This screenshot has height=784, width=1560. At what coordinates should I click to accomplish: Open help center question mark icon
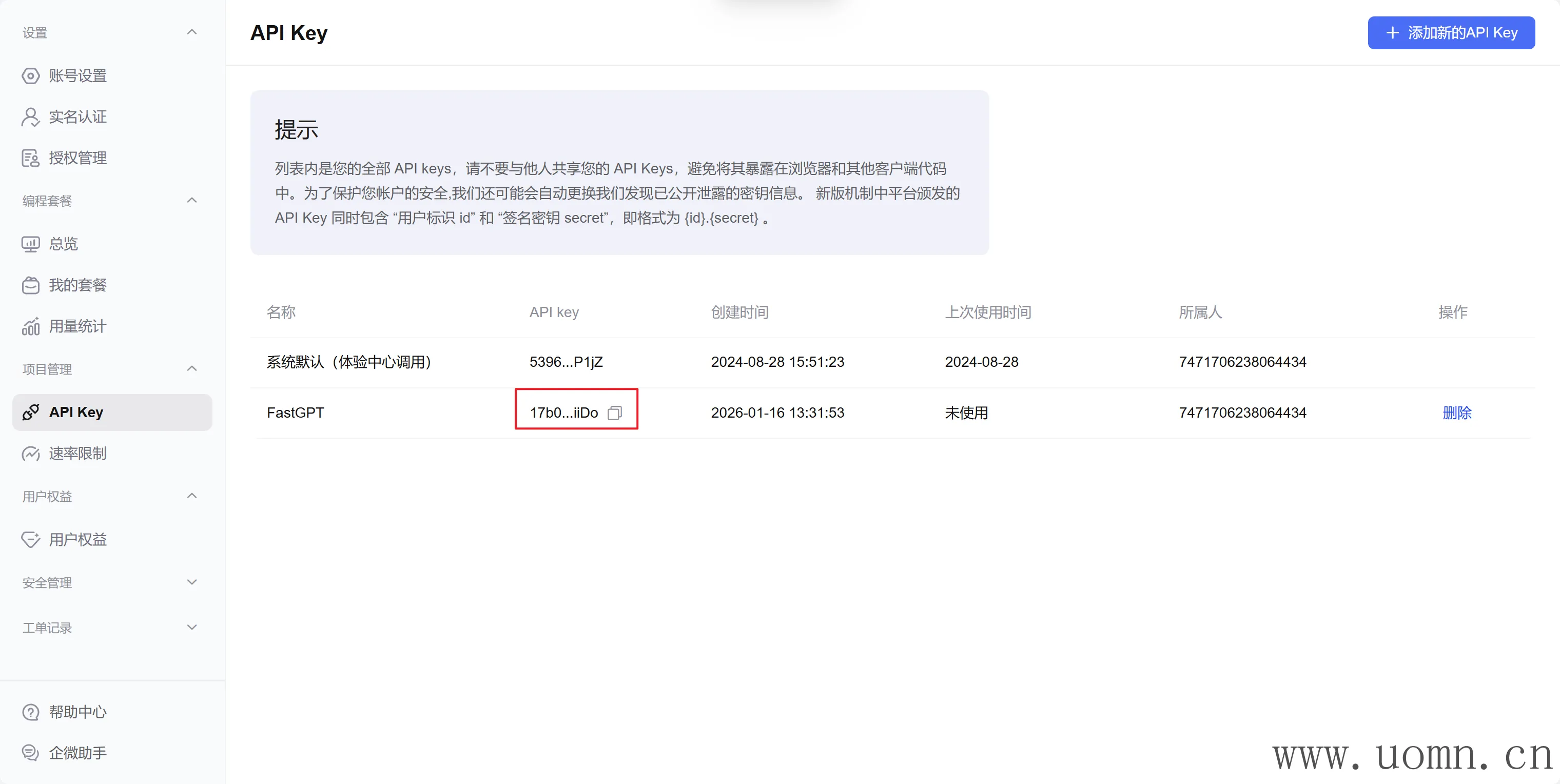pos(30,712)
